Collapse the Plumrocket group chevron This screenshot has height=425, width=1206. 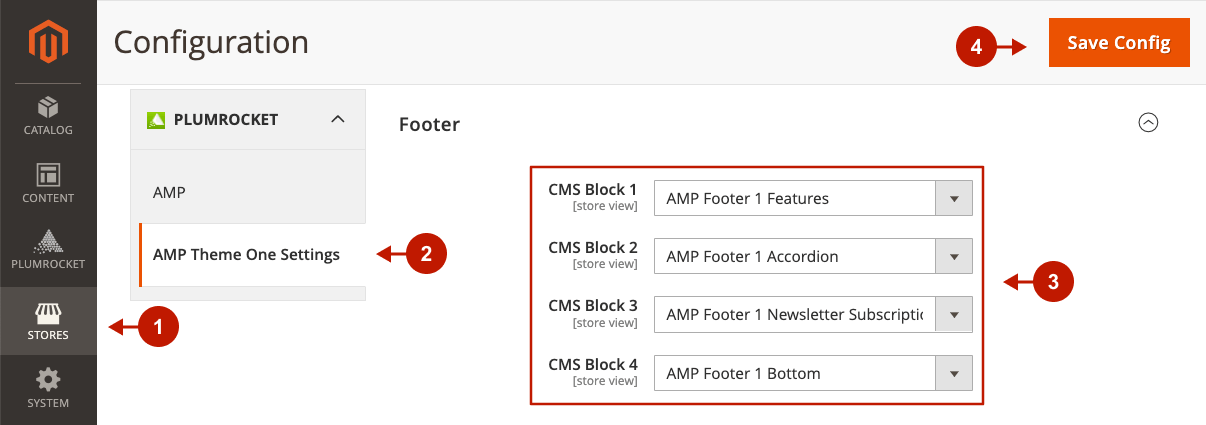coord(338,119)
